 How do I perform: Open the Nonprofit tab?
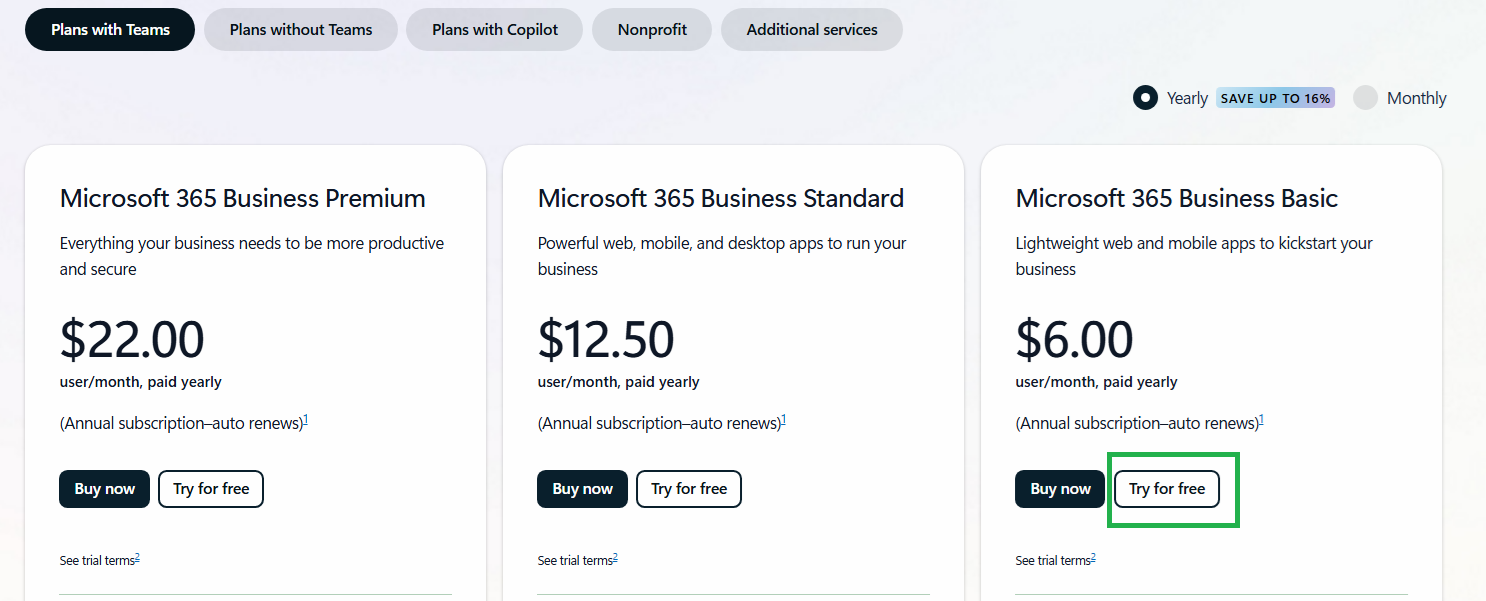click(652, 30)
